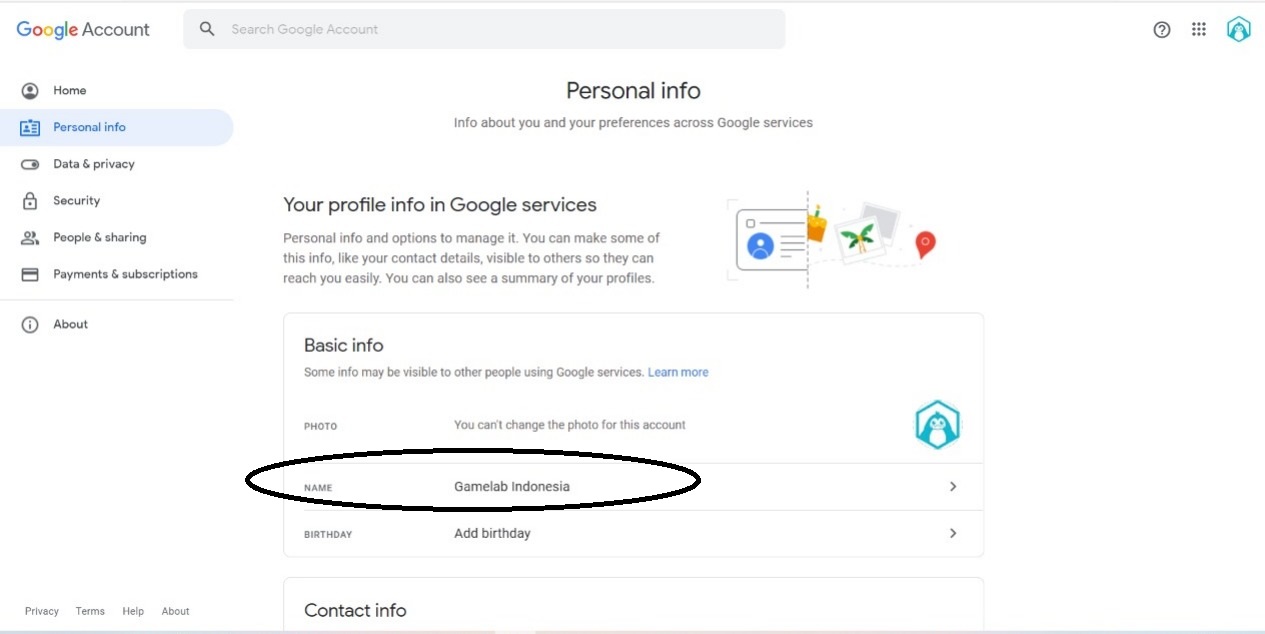The image size is (1265, 634).
Task: Click the Security padlock icon
Action: pos(30,201)
